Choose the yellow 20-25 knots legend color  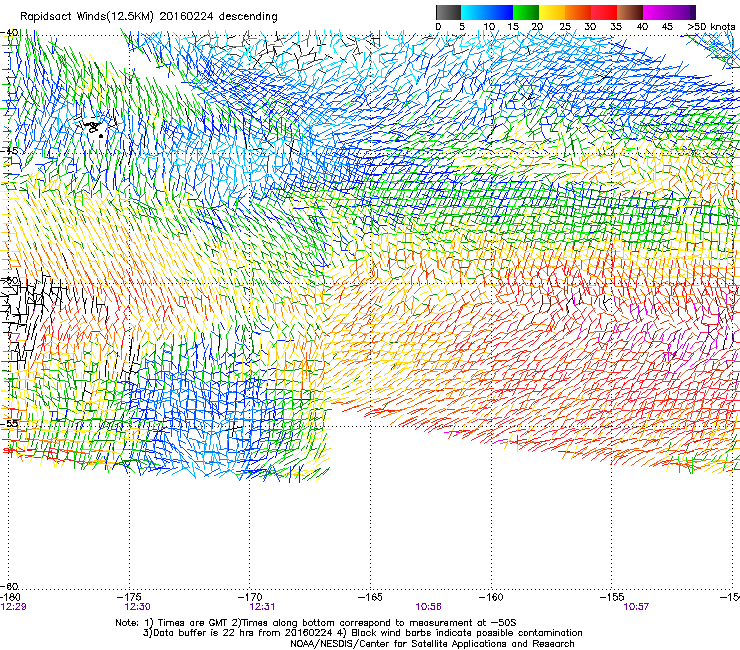click(552, 12)
